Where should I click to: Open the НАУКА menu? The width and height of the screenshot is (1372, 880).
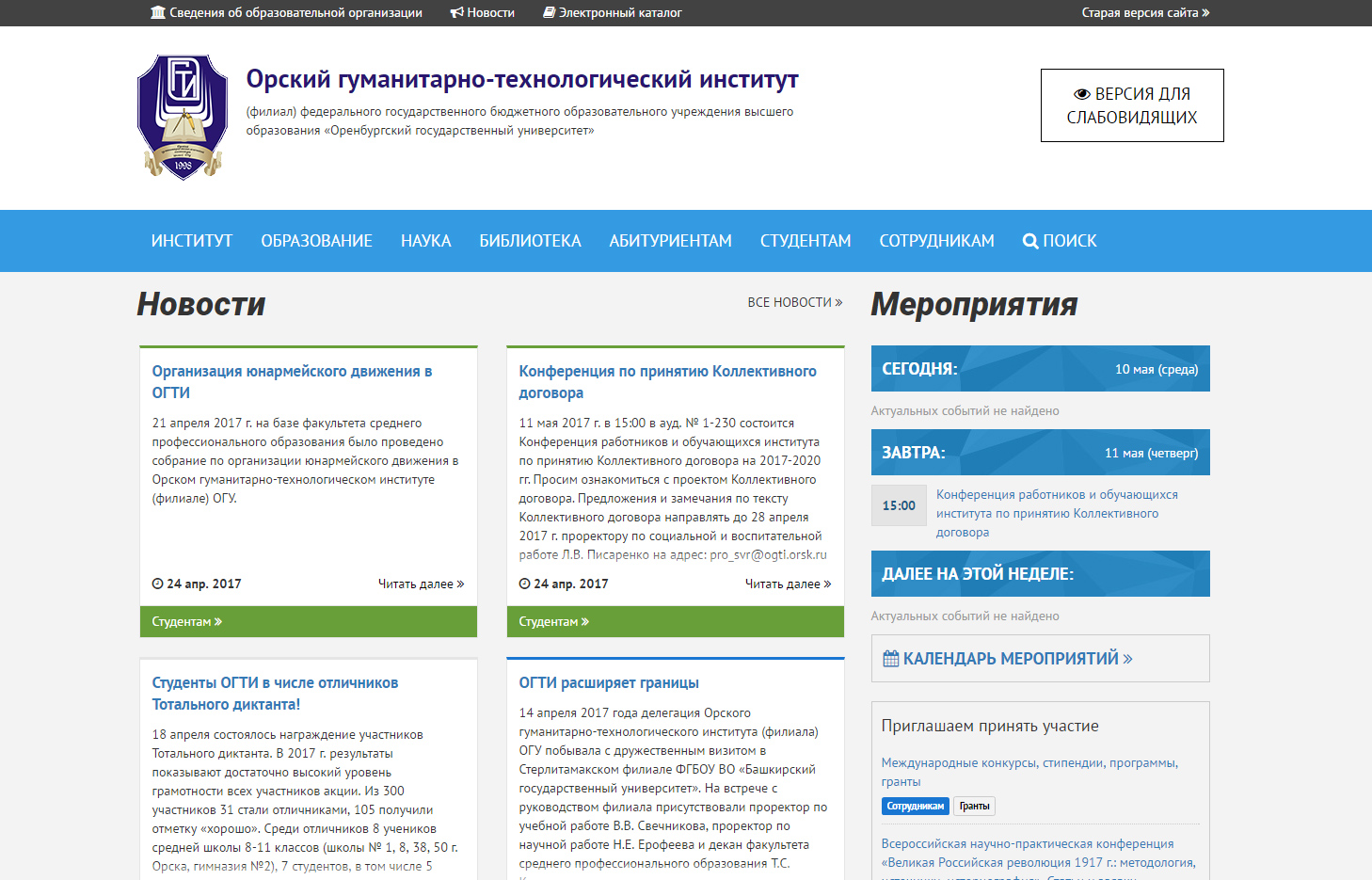tap(426, 241)
